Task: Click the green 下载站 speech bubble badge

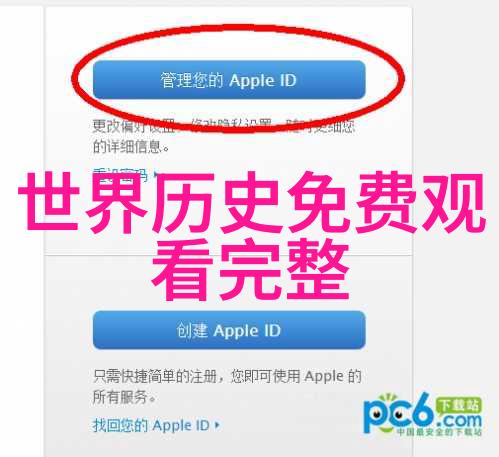Action: click(x=459, y=405)
